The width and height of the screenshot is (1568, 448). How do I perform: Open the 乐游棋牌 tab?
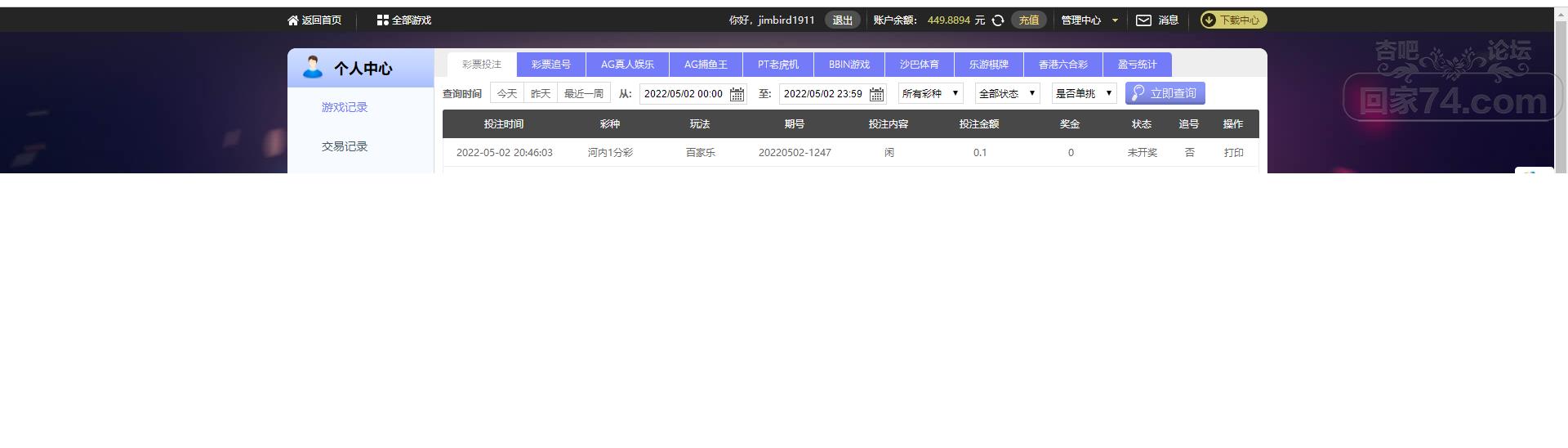[989, 65]
